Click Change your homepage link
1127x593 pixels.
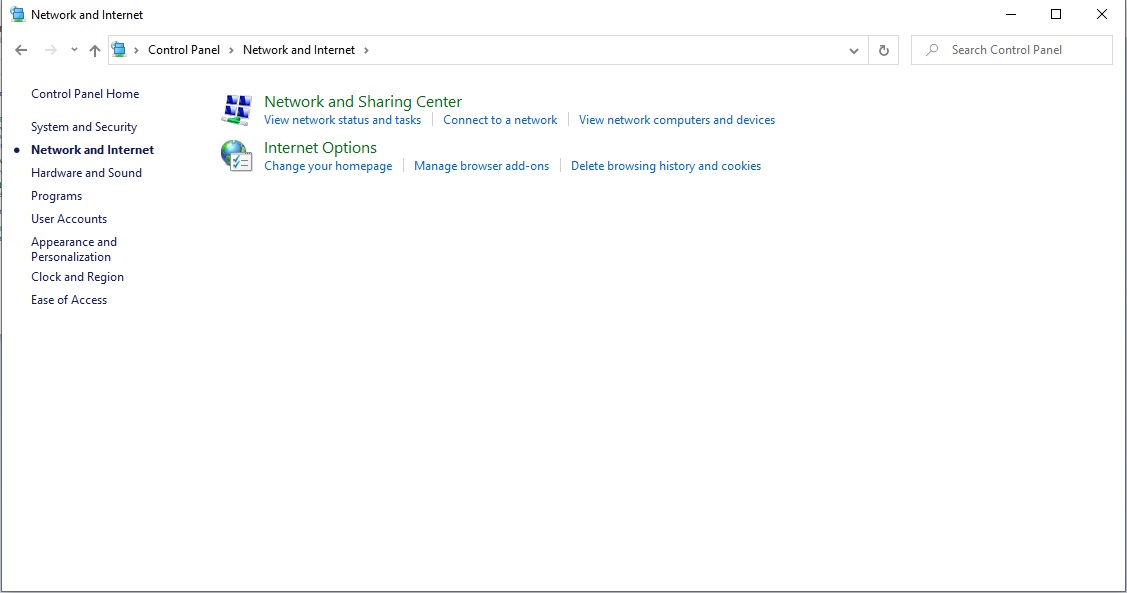tap(328, 166)
